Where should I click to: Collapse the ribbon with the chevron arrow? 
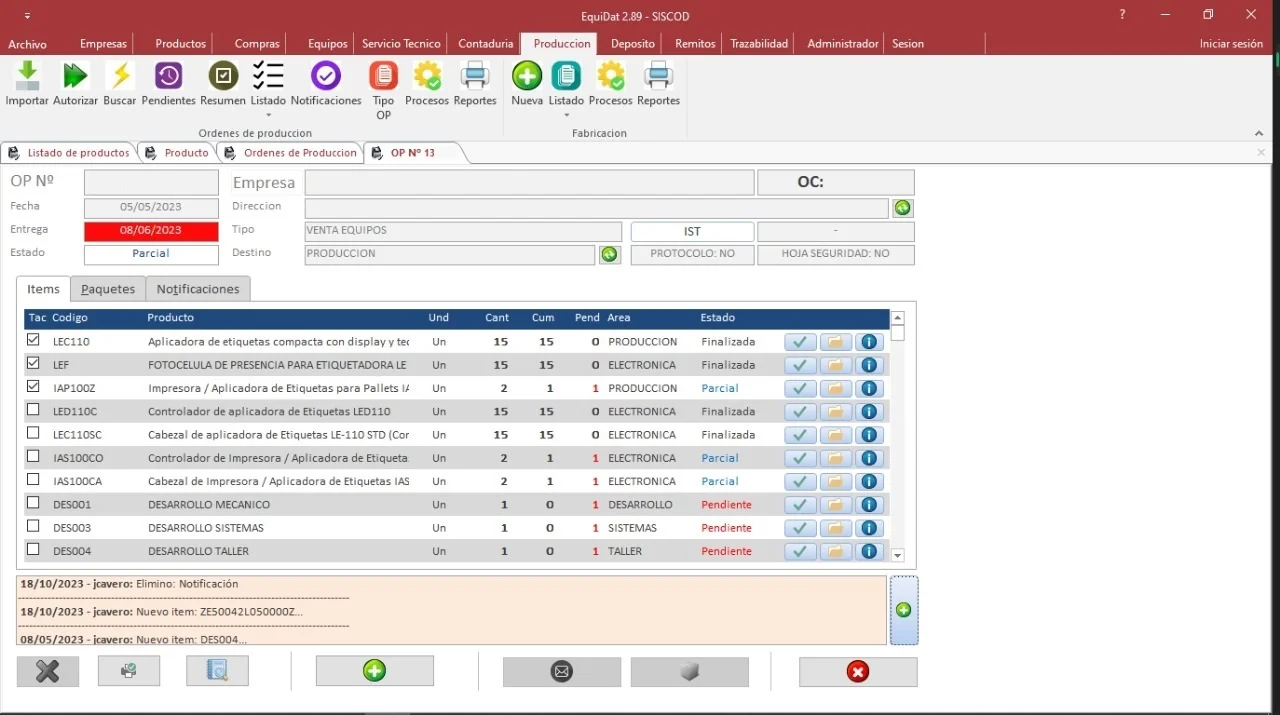coord(1259,133)
